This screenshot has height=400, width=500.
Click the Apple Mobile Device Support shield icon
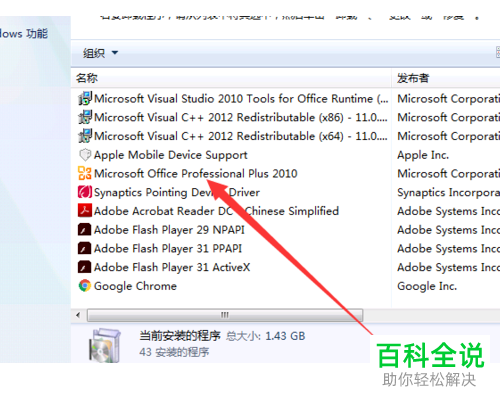[x=85, y=155]
